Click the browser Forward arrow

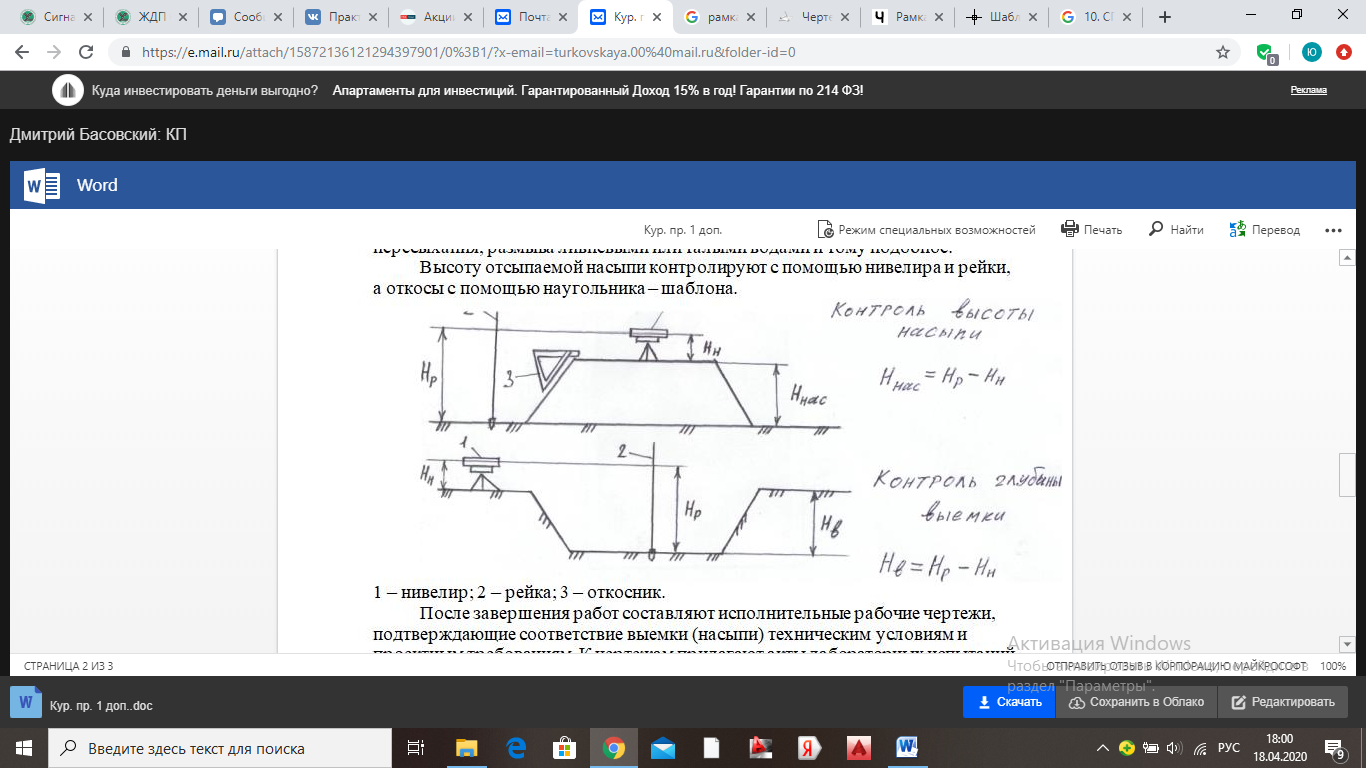(x=54, y=52)
